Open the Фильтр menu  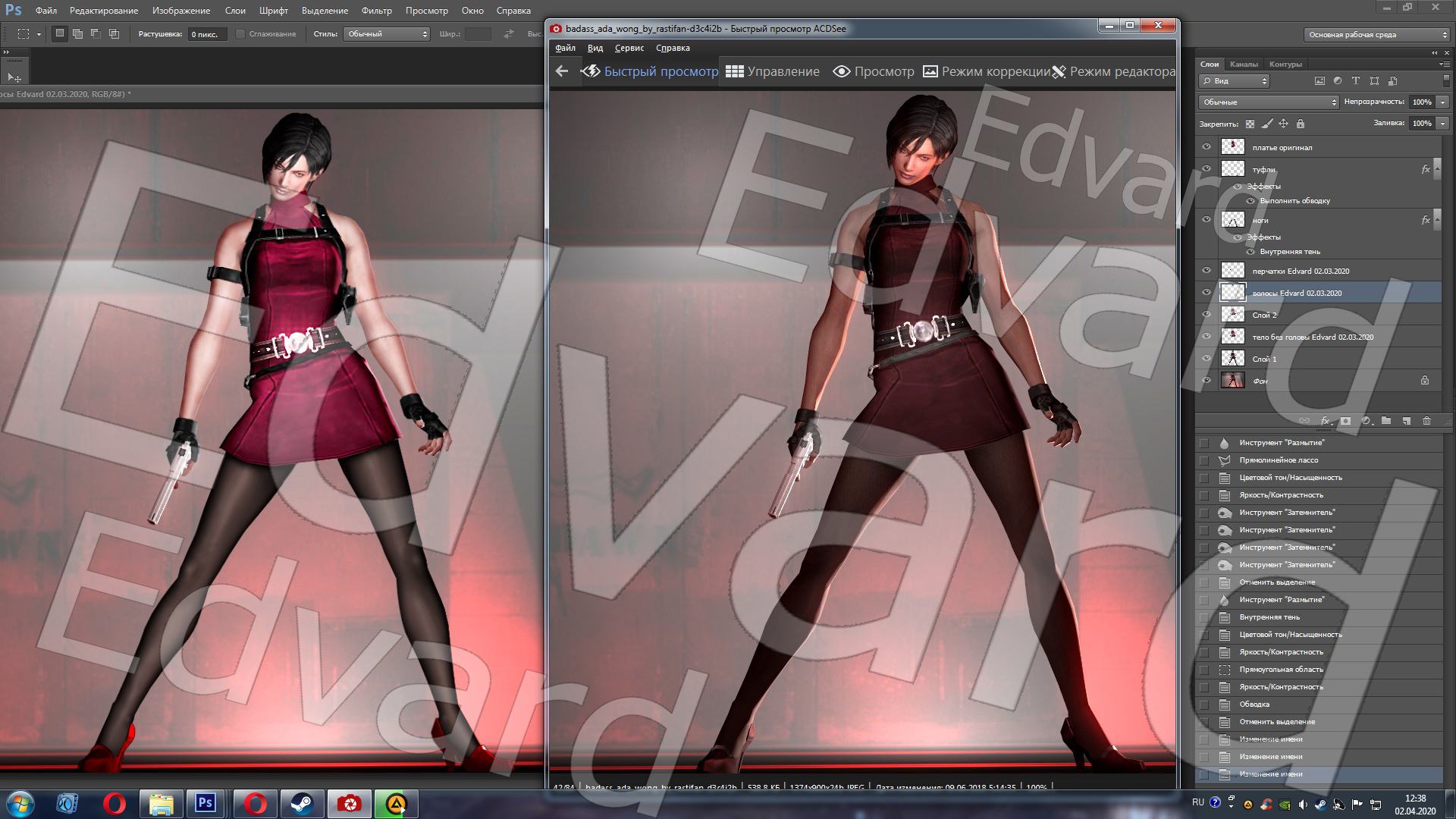tap(376, 11)
